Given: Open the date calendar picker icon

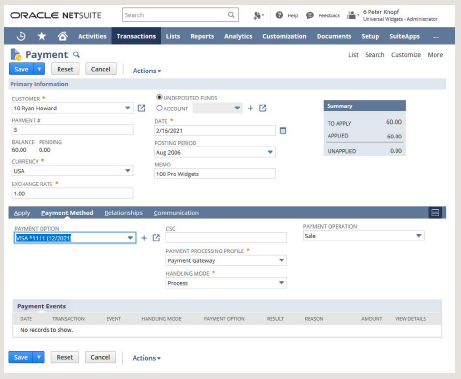Looking at the screenshot, I should 283,131.
